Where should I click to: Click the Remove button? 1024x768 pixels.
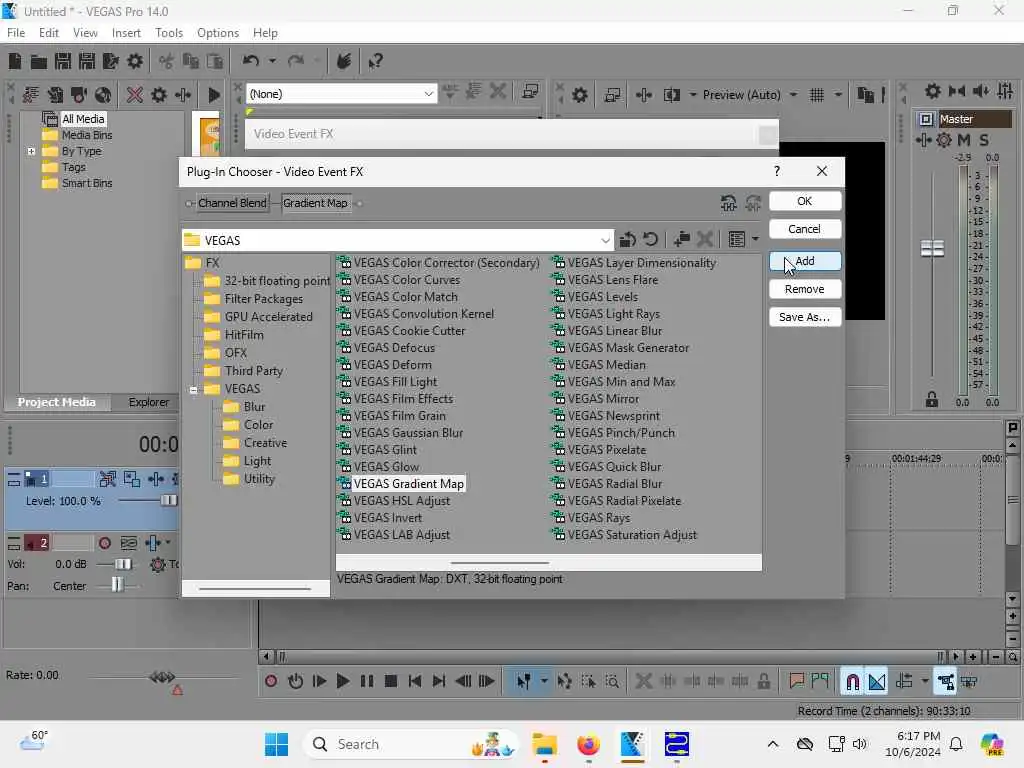805,289
